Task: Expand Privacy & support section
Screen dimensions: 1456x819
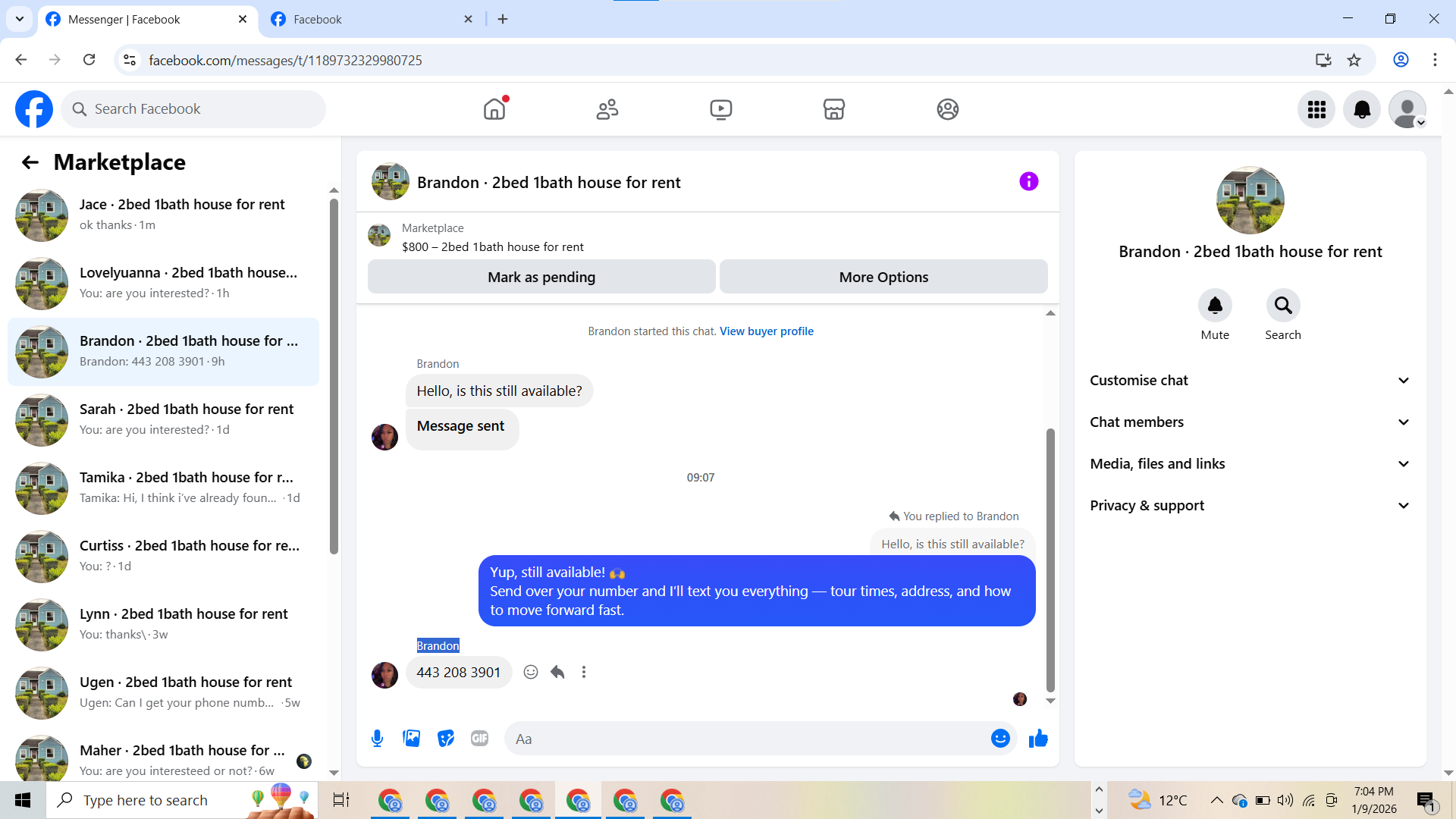Action: pyautogui.click(x=1250, y=506)
